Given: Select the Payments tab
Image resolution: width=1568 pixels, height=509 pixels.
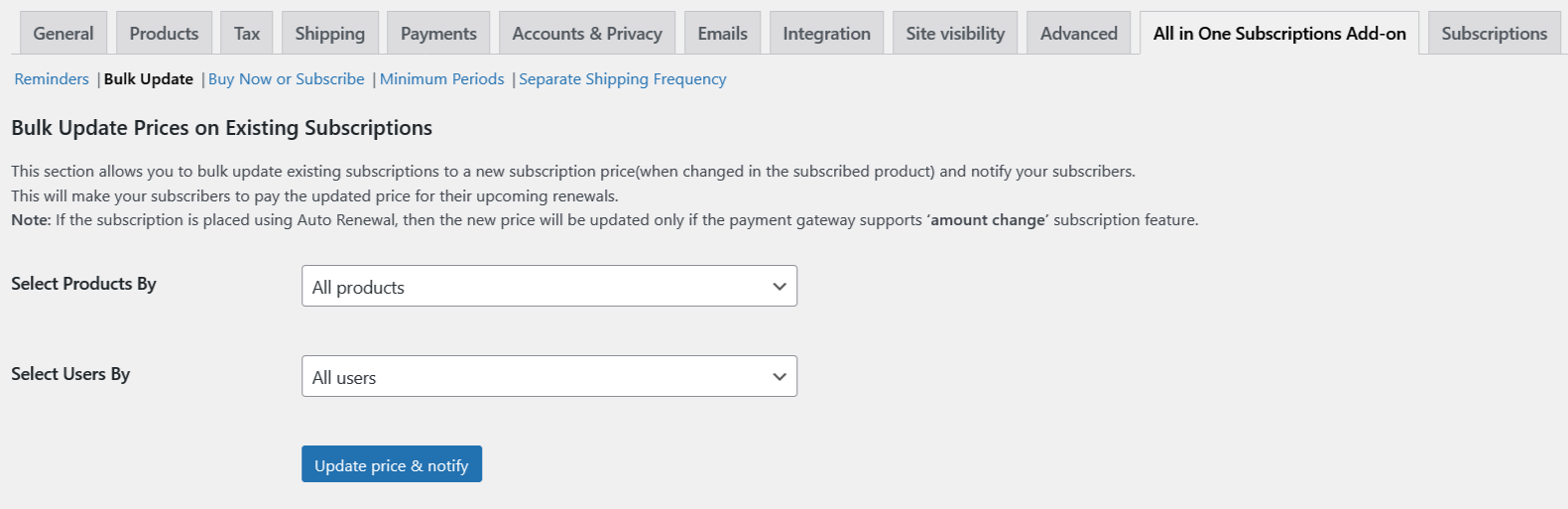Looking at the screenshot, I should pos(438,34).
